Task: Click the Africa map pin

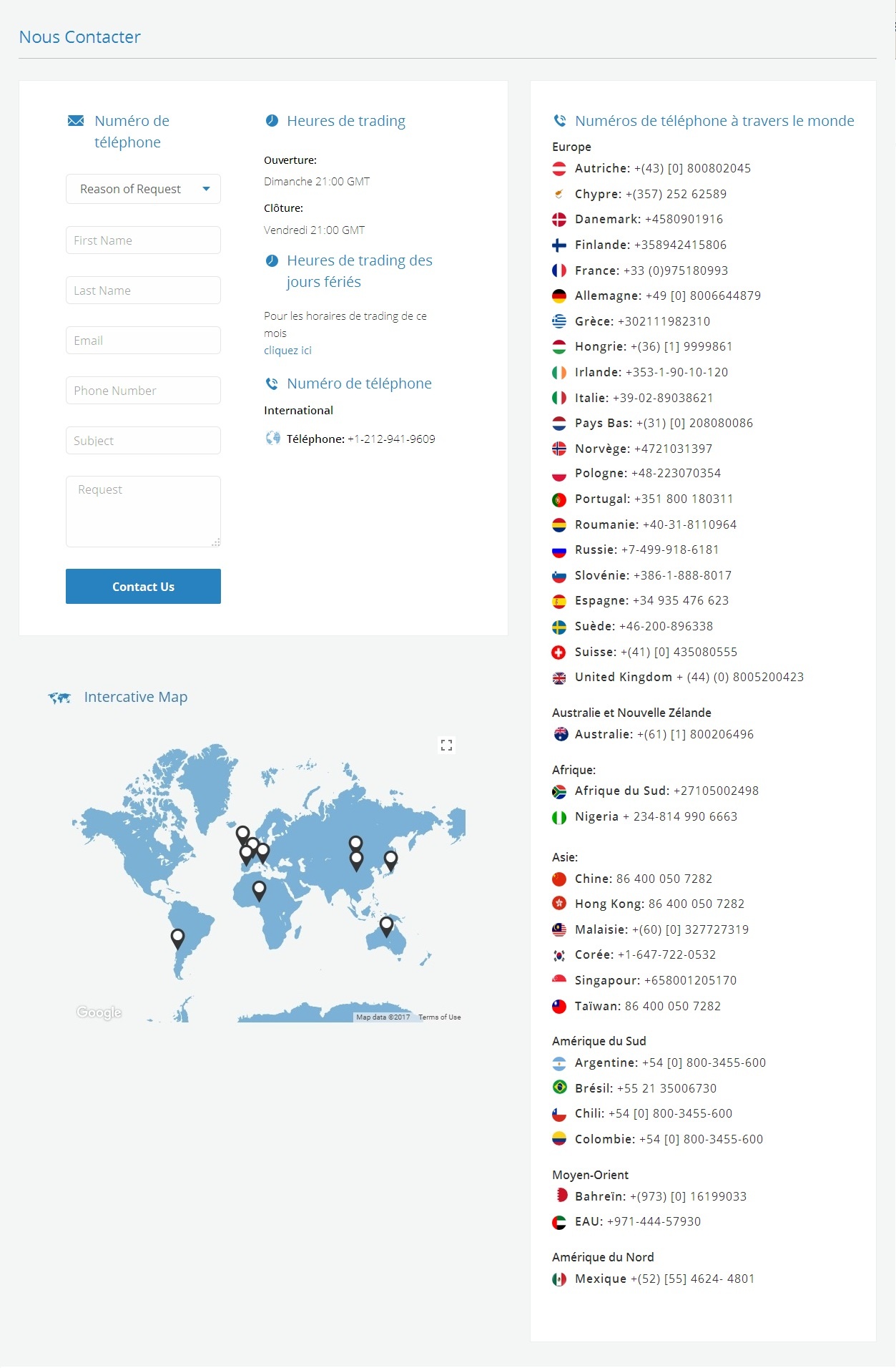Action: tap(259, 889)
